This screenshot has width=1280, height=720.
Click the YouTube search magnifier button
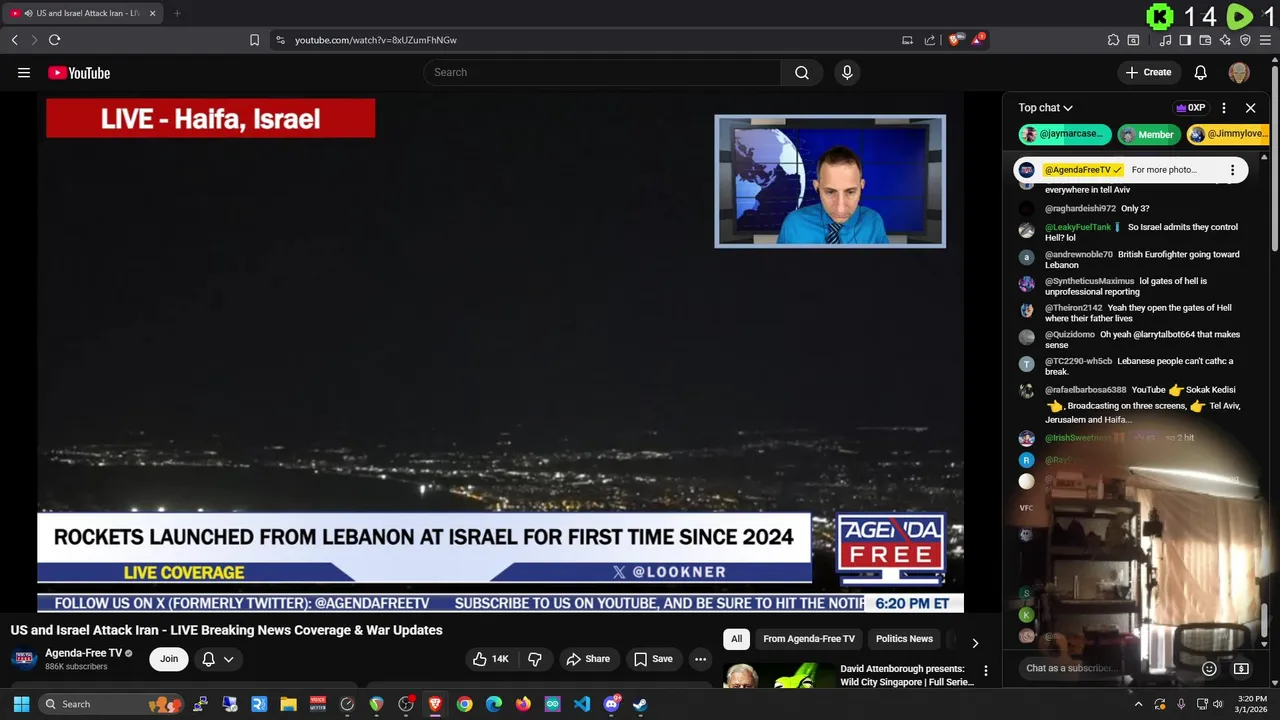pyautogui.click(x=802, y=72)
